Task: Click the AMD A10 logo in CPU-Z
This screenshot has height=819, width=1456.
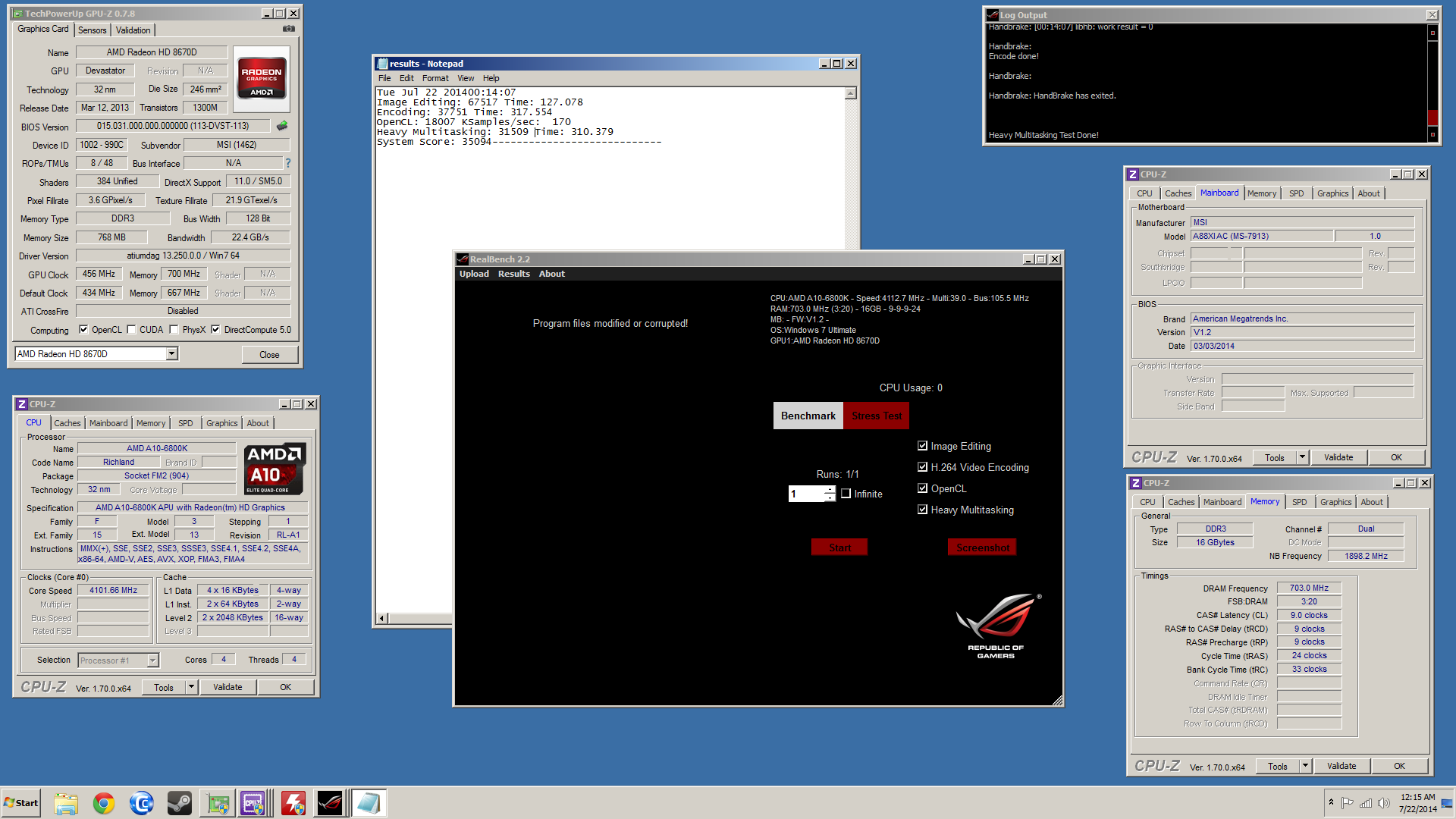Action: tap(275, 469)
